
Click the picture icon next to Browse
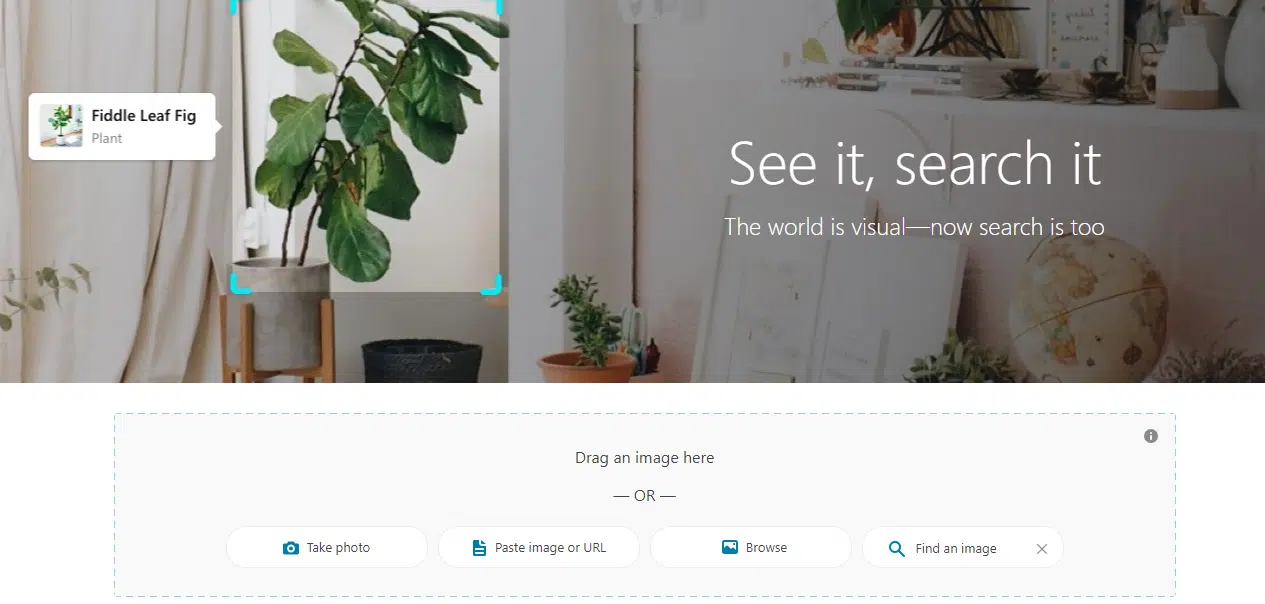point(730,547)
